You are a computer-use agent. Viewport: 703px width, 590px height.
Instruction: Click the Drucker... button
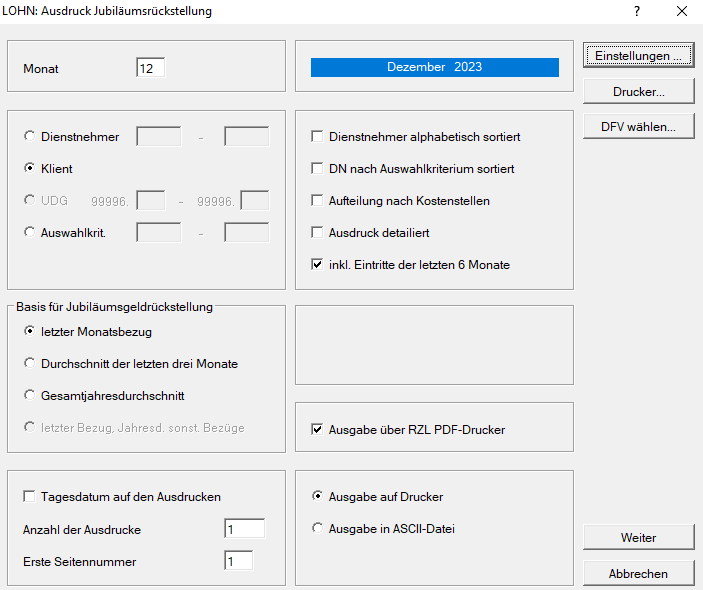(x=638, y=91)
